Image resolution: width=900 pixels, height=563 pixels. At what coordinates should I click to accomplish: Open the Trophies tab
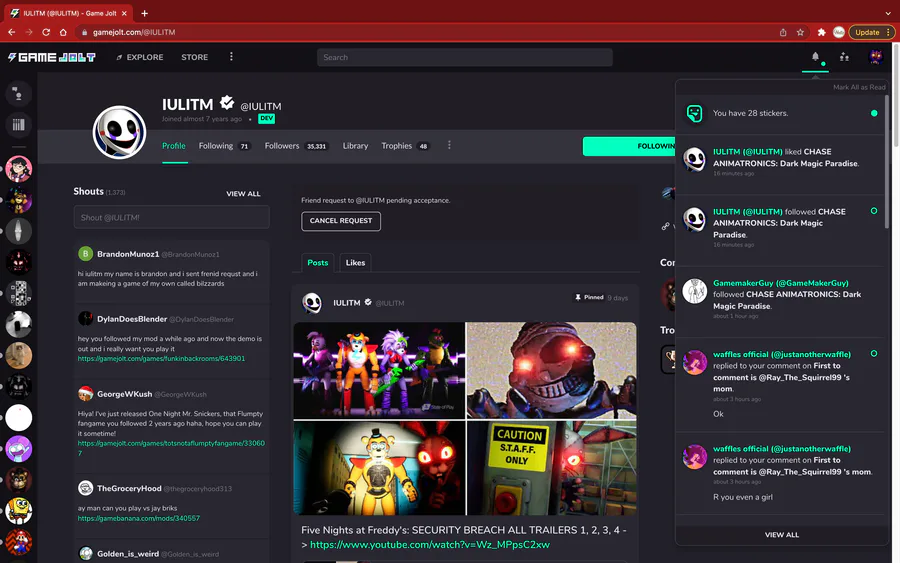[x=405, y=146]
